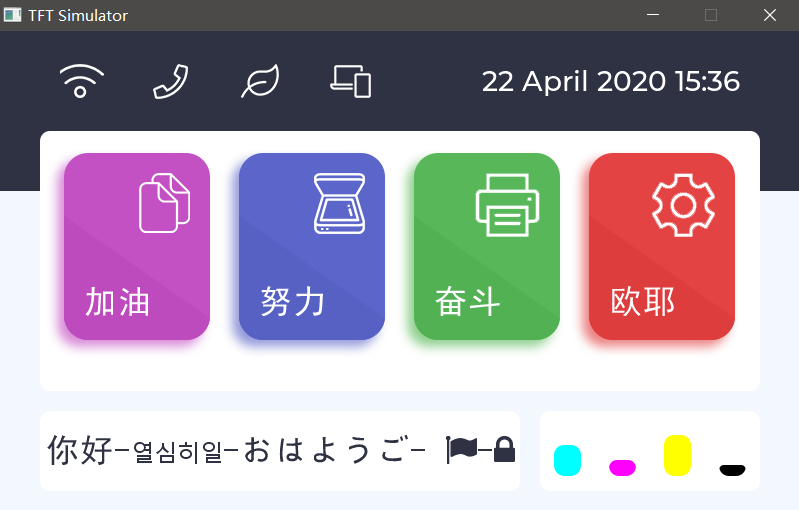Click the connected devices icon
This screenshot has height=510, width=799.
tap(351, 81)
